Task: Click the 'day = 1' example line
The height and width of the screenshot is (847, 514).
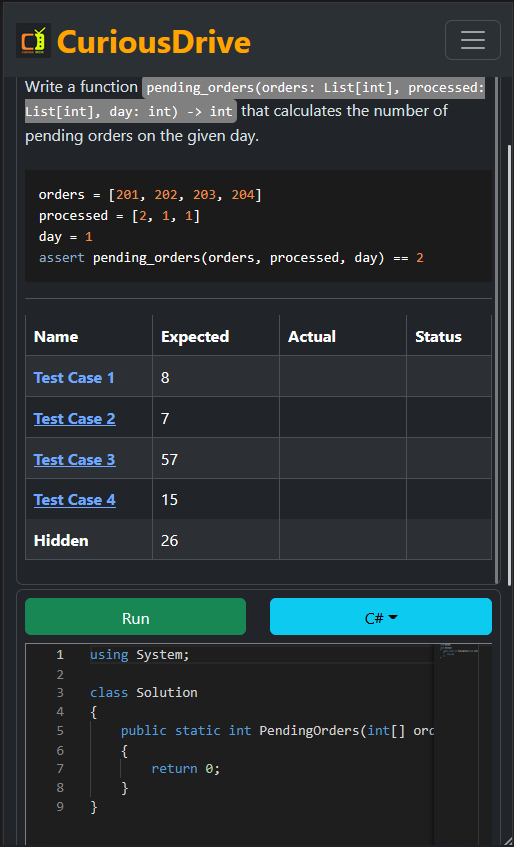Action: (x=66, y=237)
